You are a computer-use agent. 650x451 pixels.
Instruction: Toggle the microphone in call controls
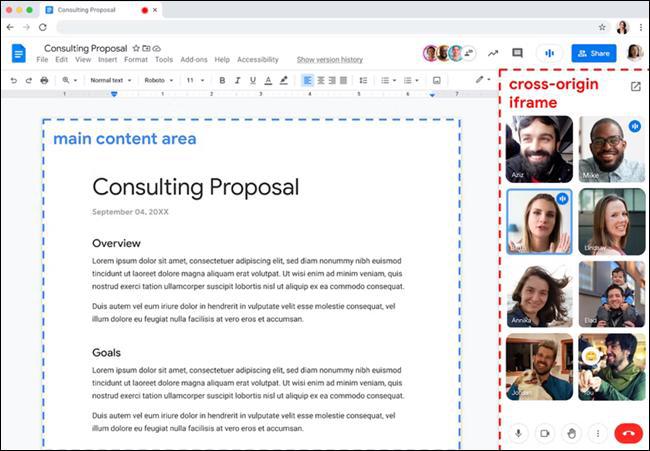(518, 433)
